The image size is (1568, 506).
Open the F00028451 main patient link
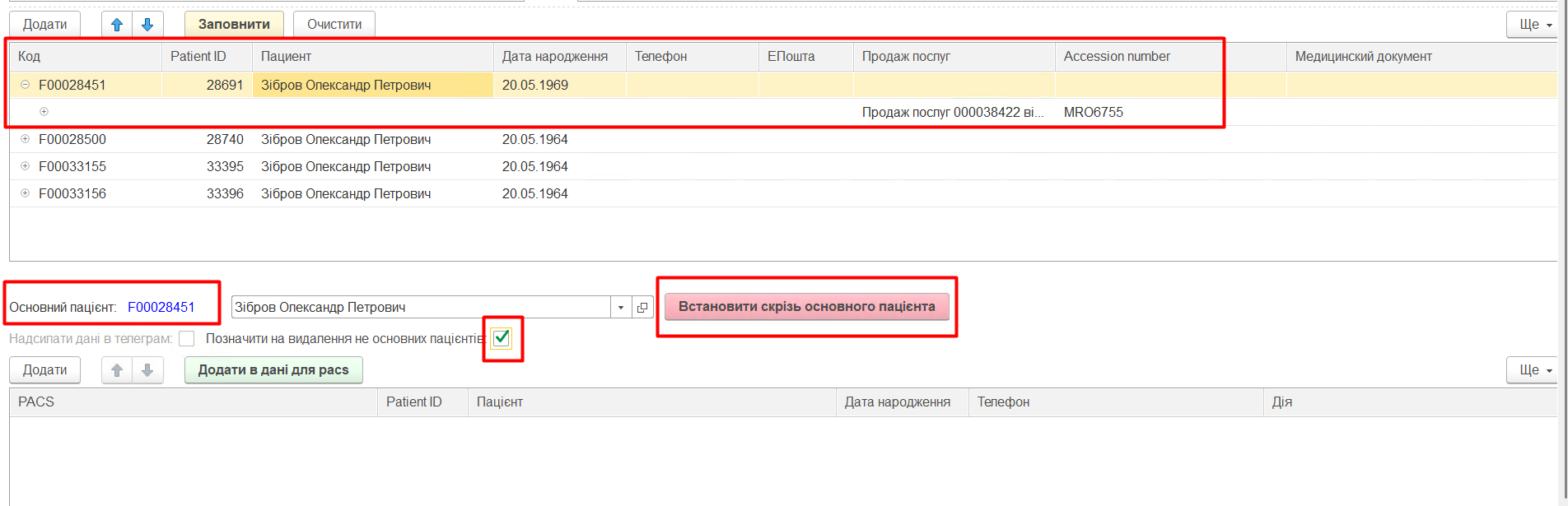point(161,307)
